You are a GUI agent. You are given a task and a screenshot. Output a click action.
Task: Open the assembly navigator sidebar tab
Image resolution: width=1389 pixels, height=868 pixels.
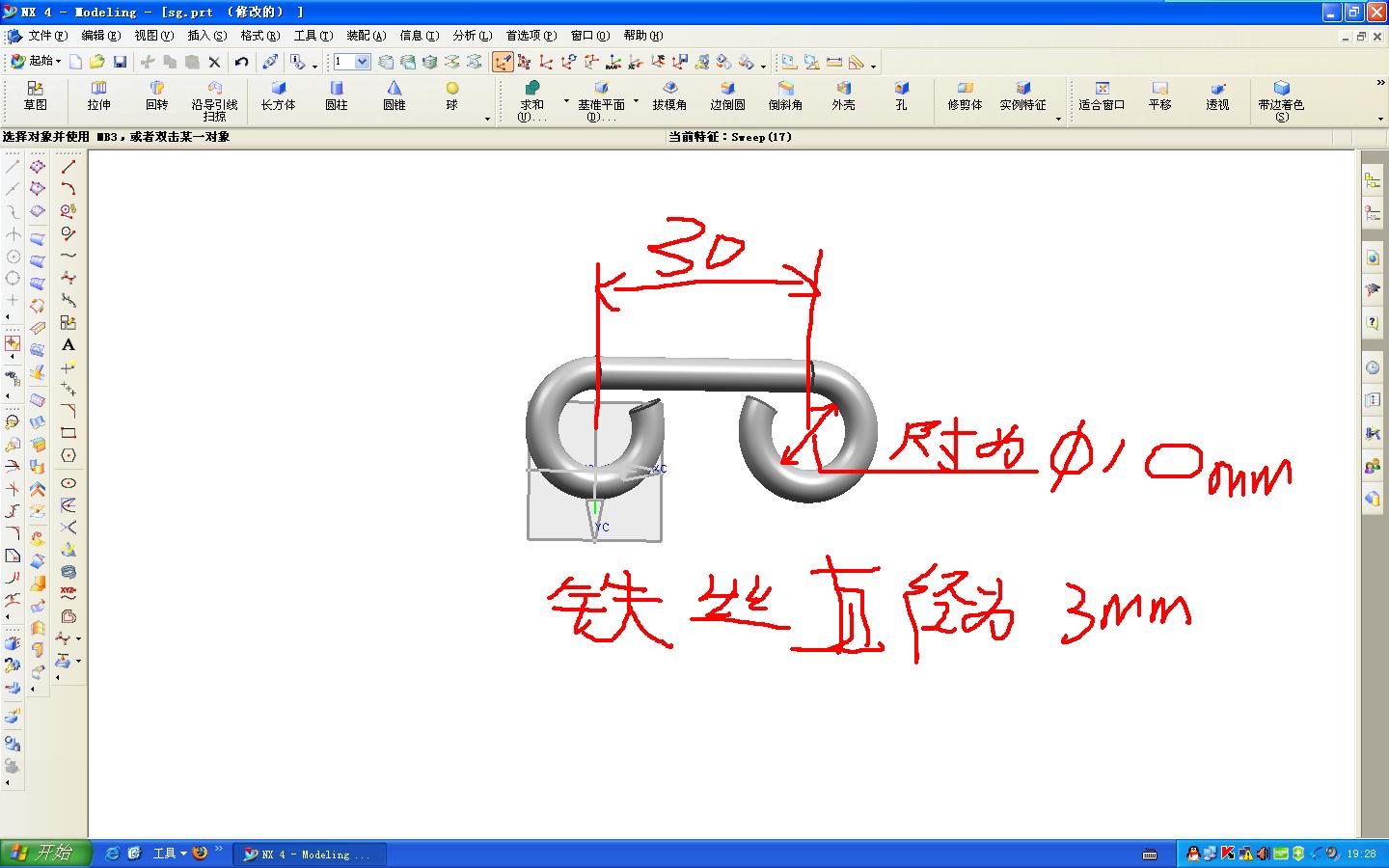click(1373, 180)
